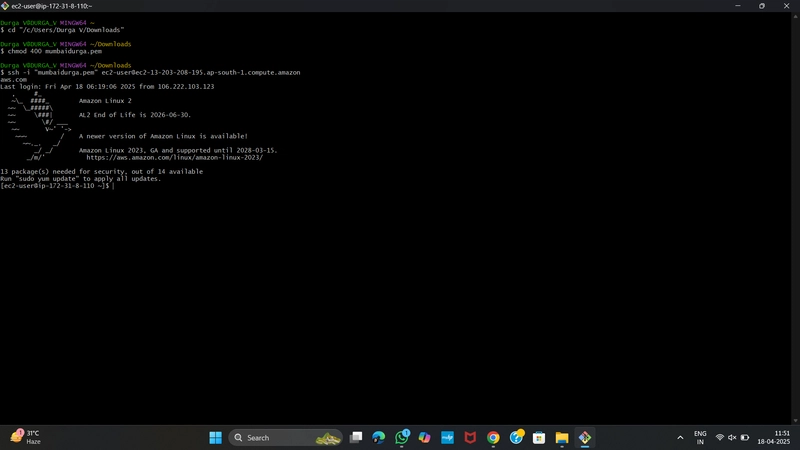Click the terminal vertical scrollbar track
The width and height of the screenshot is (800, 450).
(x=795, y=218)
